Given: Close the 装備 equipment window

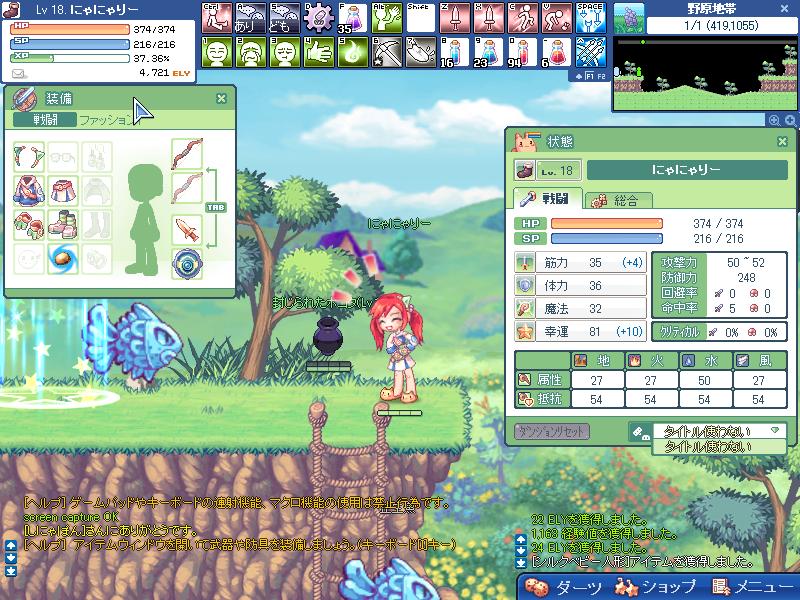Looking at the screenshot, I should (x=221, y=98).
